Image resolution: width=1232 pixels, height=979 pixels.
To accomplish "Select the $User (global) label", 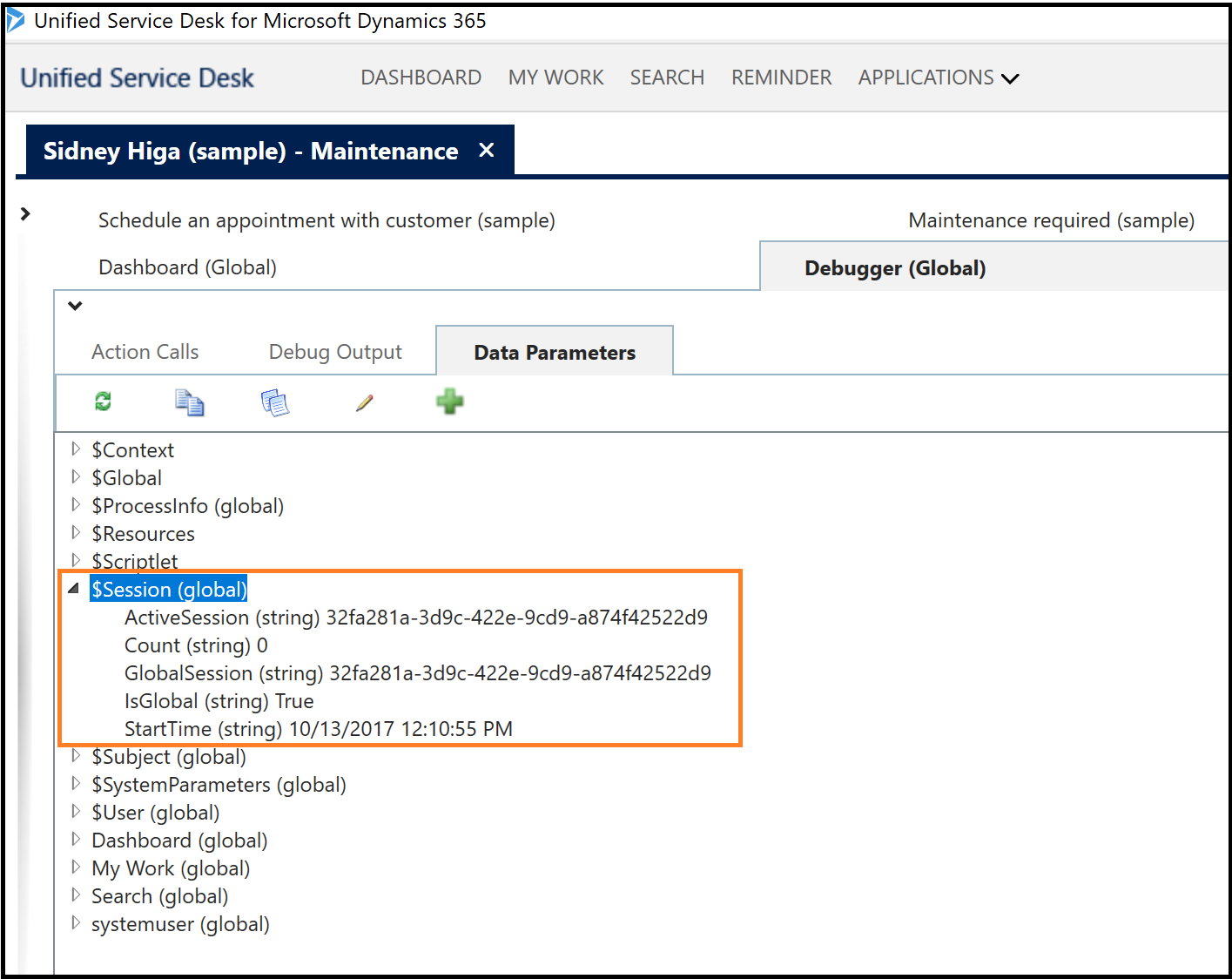I will [x=155, y=812].
